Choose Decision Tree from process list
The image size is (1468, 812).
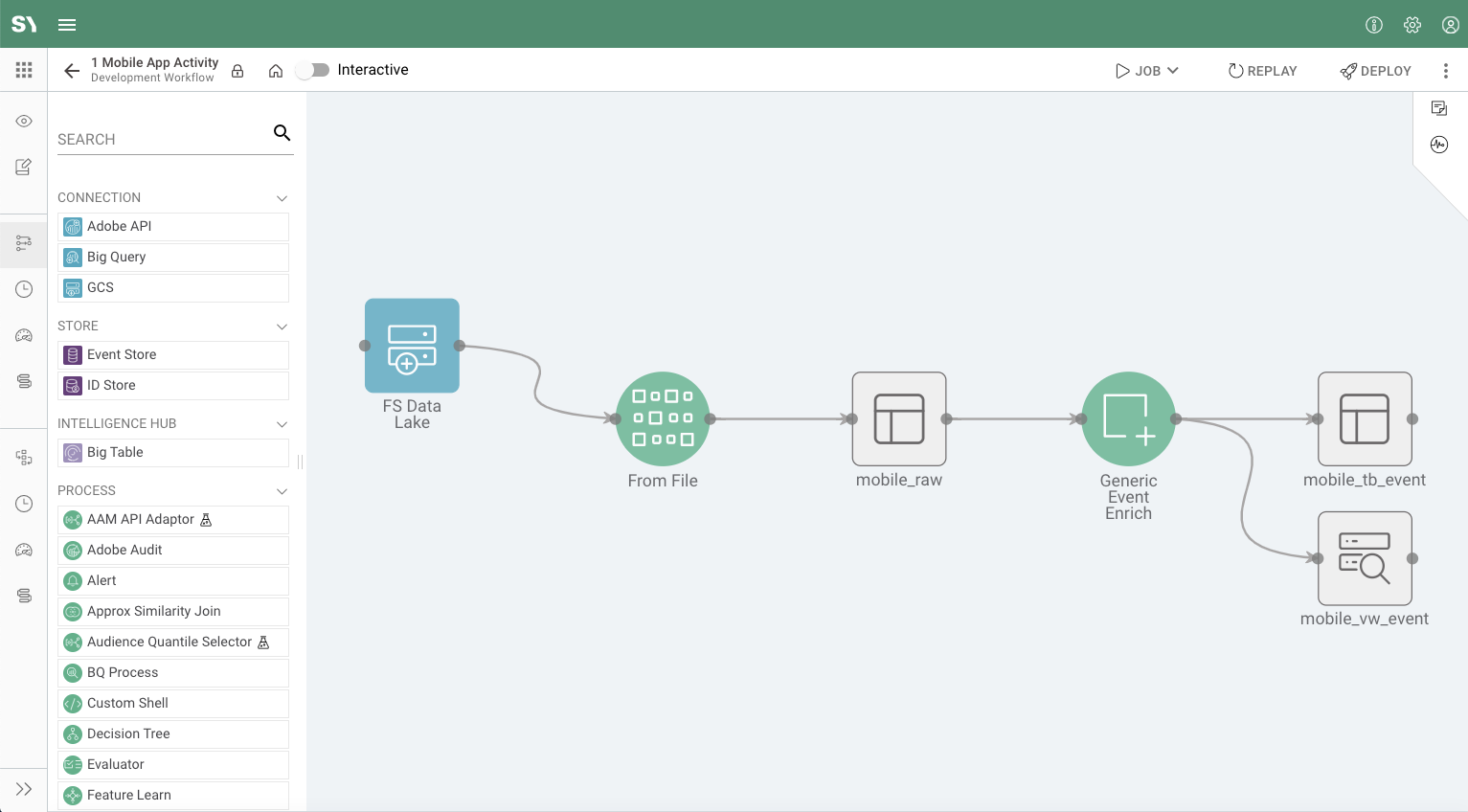pyautogui.click(x=173, y=733)
